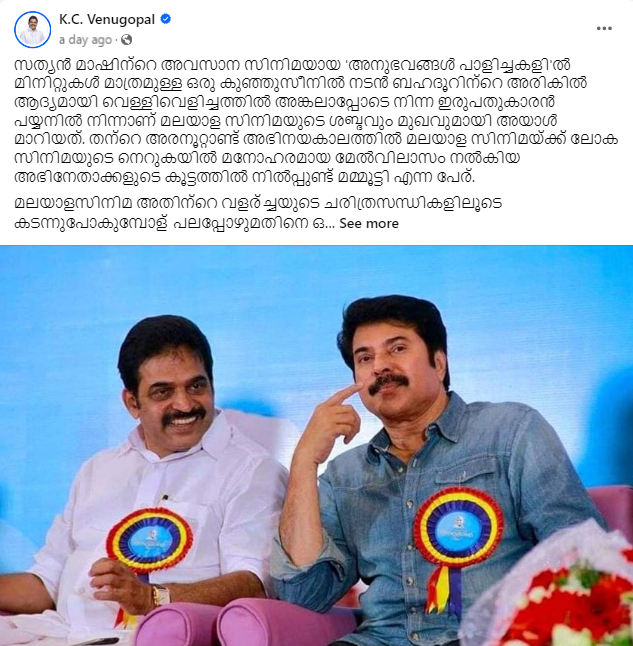Click the gold wristwatch in the photo
633x646 pixels.
coord(161,595)
